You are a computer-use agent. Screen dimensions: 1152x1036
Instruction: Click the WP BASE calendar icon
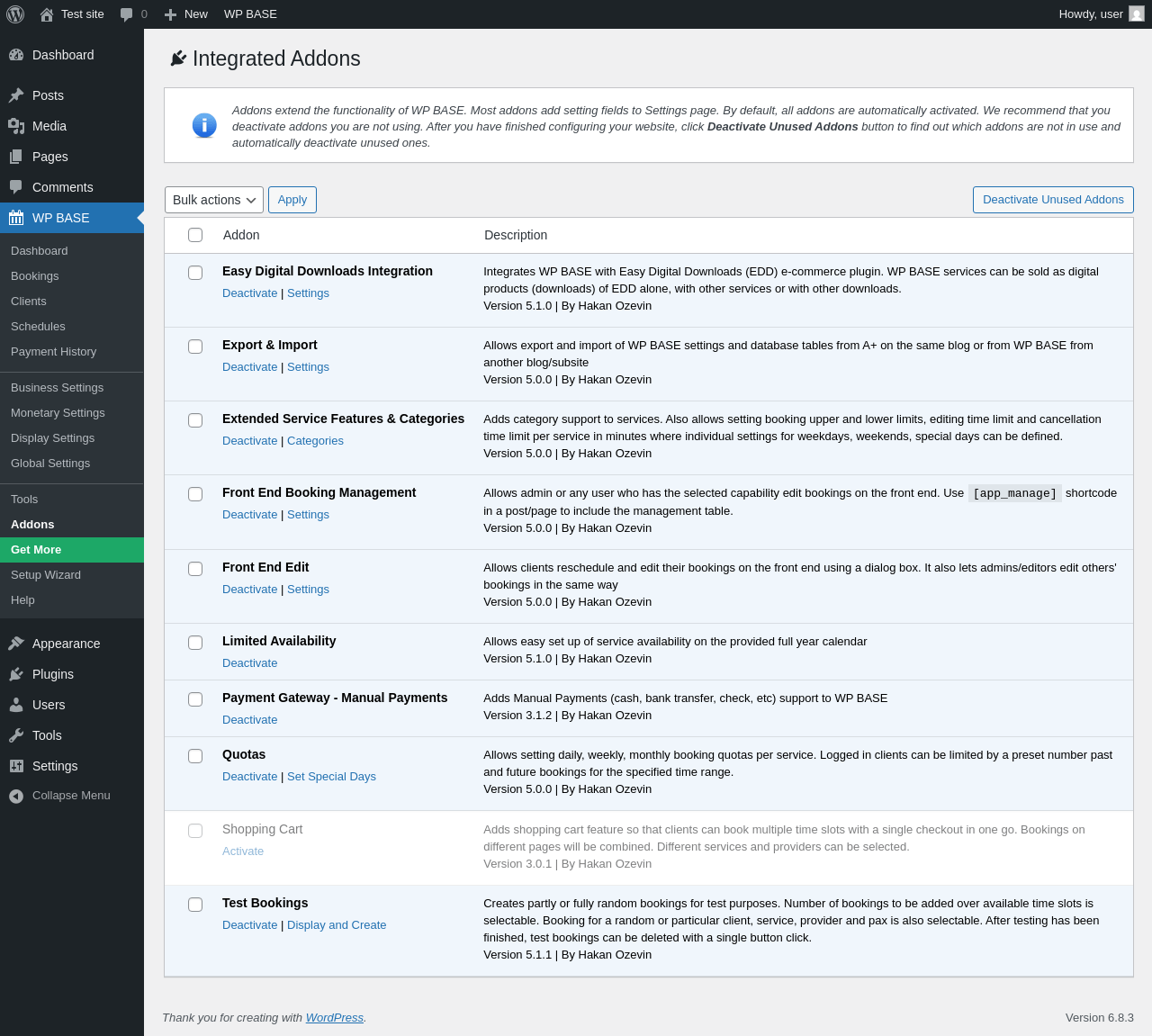(16, 218)
